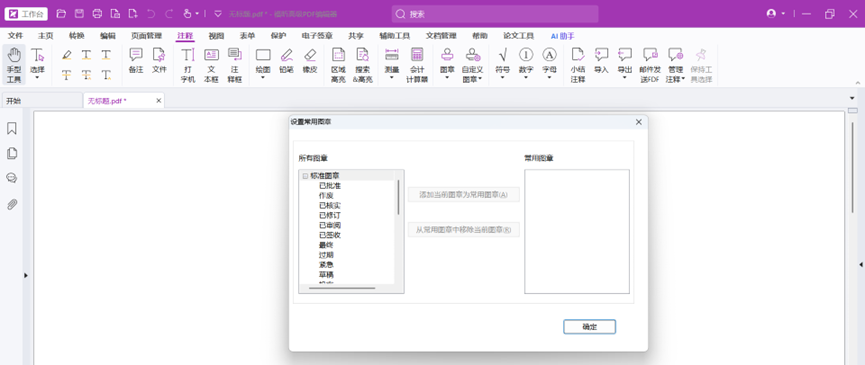Screen dimensions: 865x365
Task: Switch to the 开始 document tab
Action: [x=41, y=101]
